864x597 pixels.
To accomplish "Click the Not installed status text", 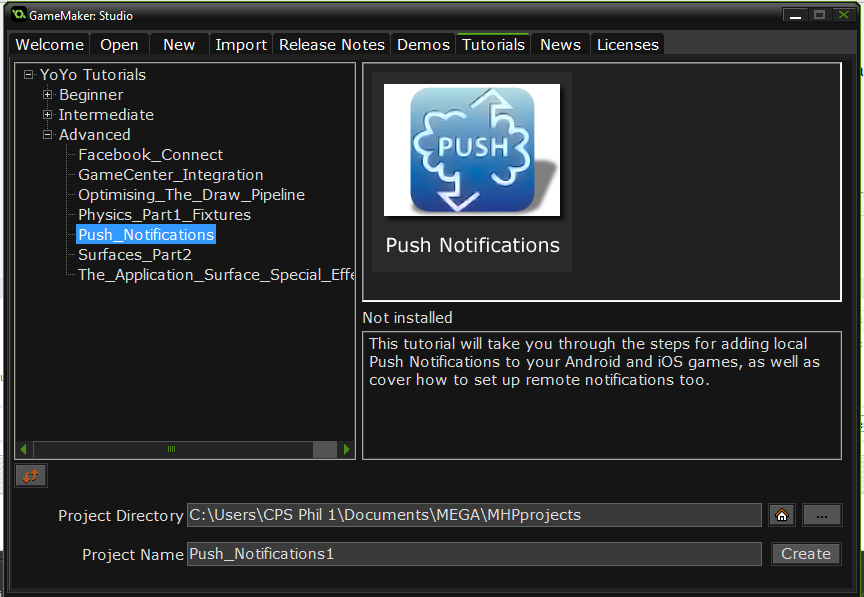I will [x=407, y=318].
